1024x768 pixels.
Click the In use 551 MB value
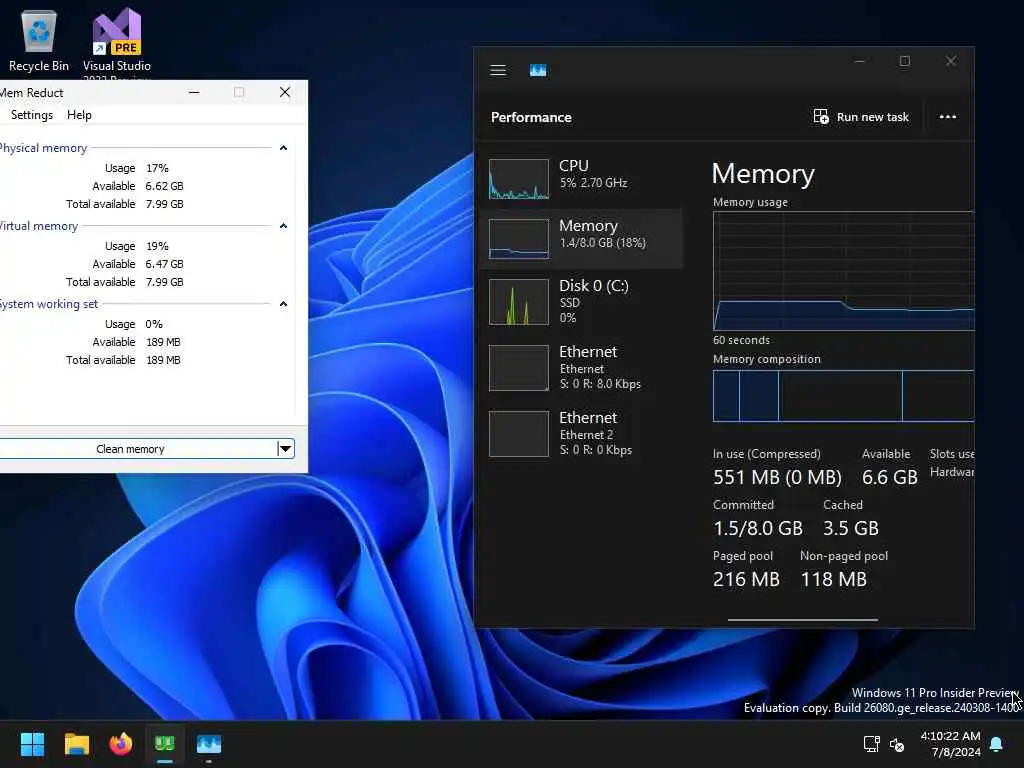tap(777, 477)
